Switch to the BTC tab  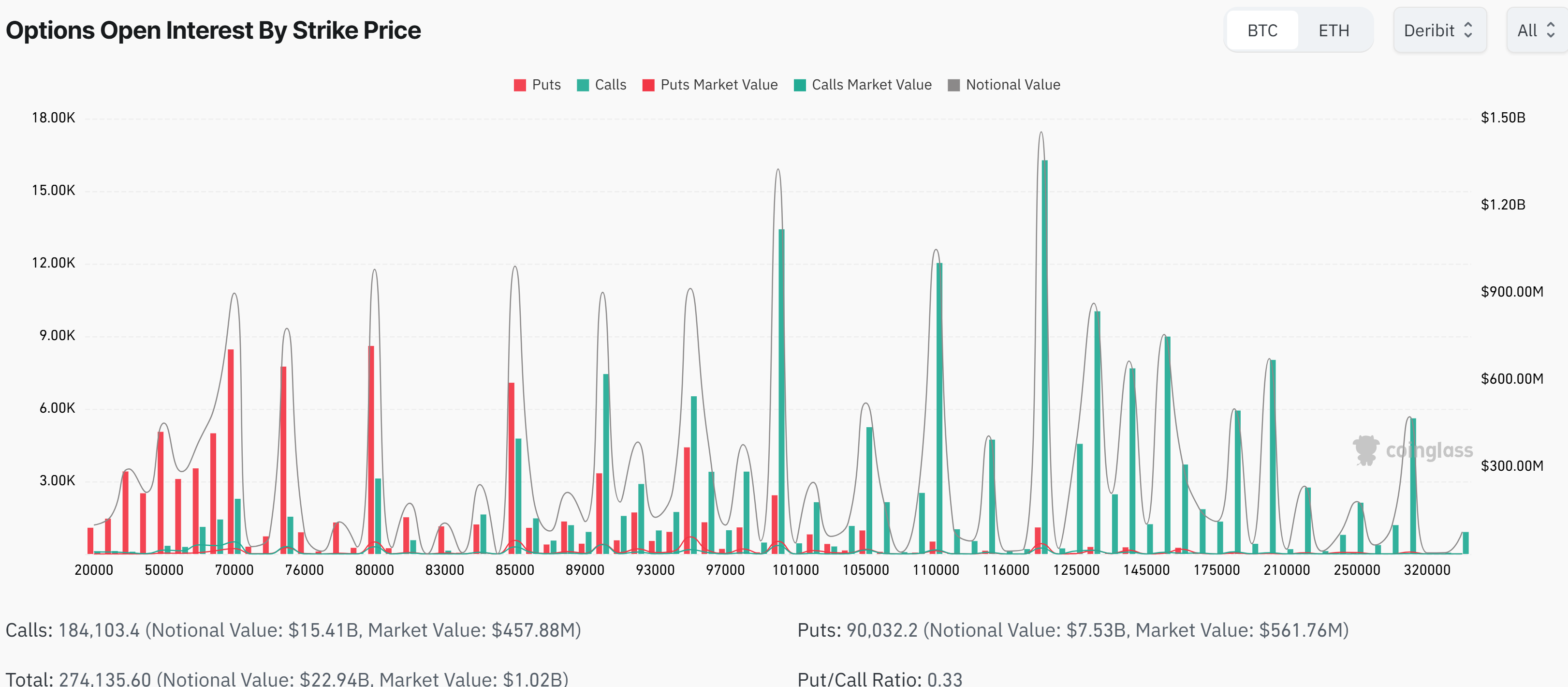[1262, 30]
